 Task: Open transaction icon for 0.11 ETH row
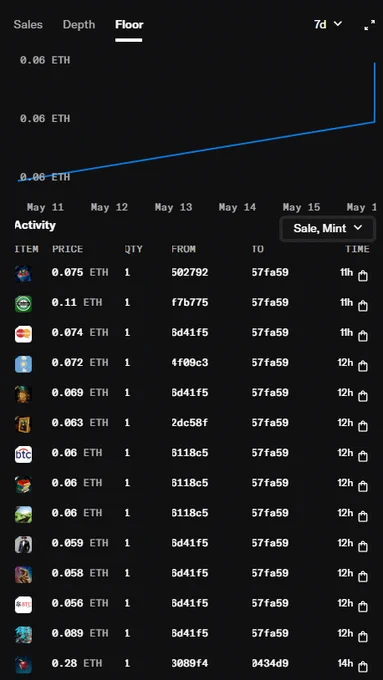coord(363,306)
